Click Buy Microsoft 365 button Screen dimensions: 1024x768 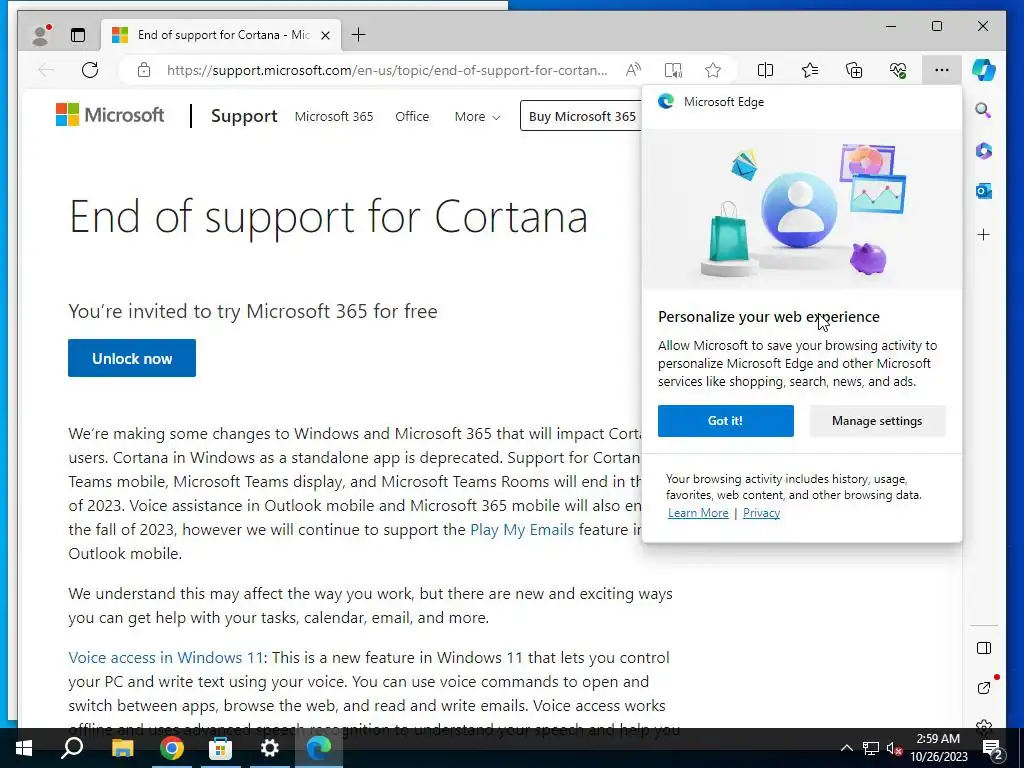click(x=581, y=116)
